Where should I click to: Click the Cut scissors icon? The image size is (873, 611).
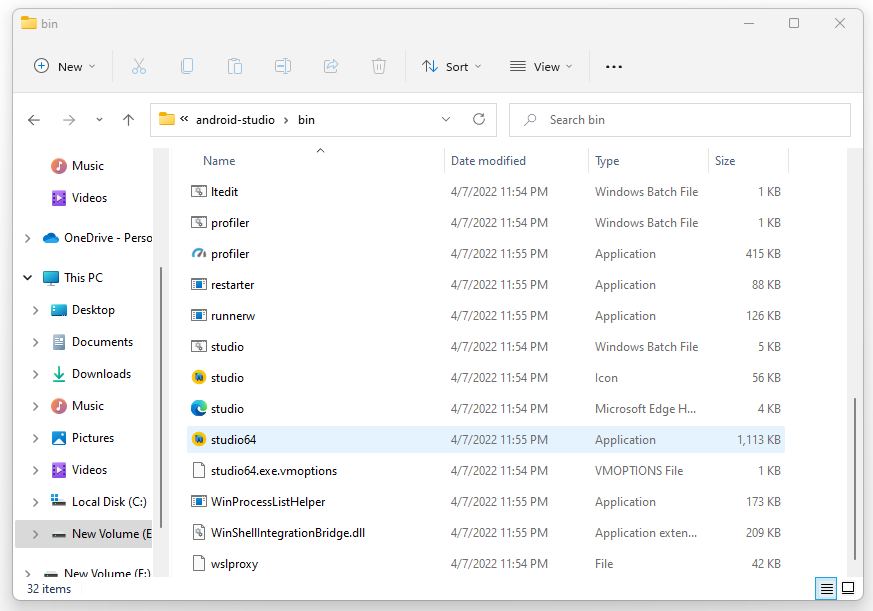click(x=139, y=66)
